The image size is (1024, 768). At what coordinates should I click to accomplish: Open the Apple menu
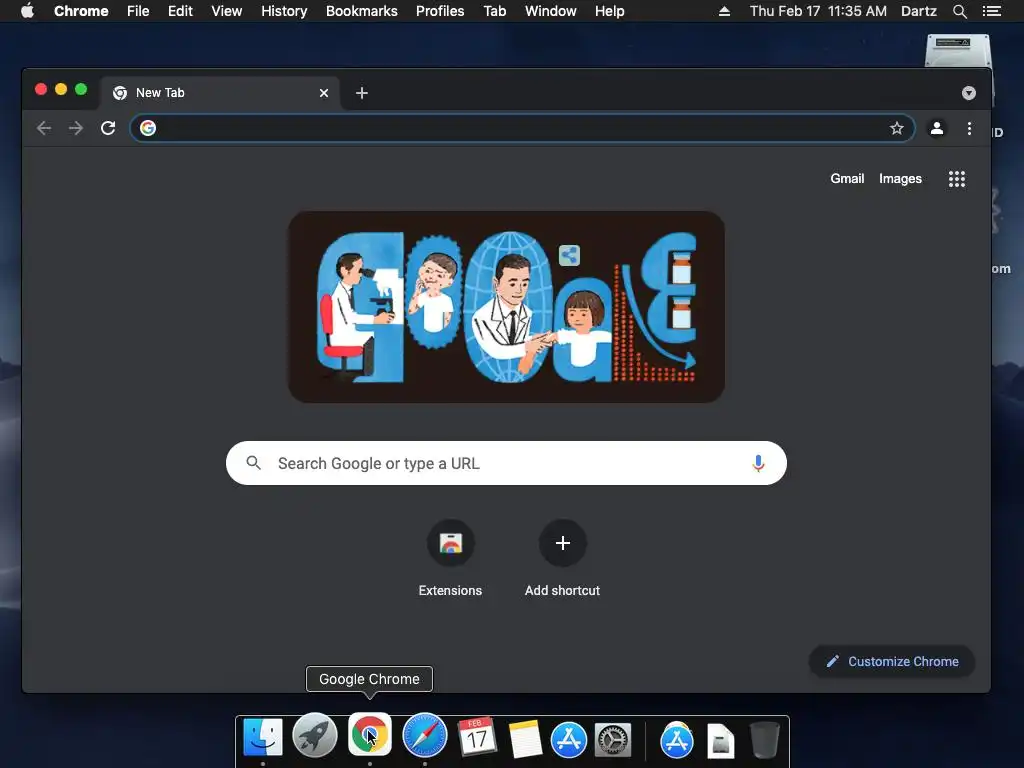pyautogui.click(x=27, y=11)
